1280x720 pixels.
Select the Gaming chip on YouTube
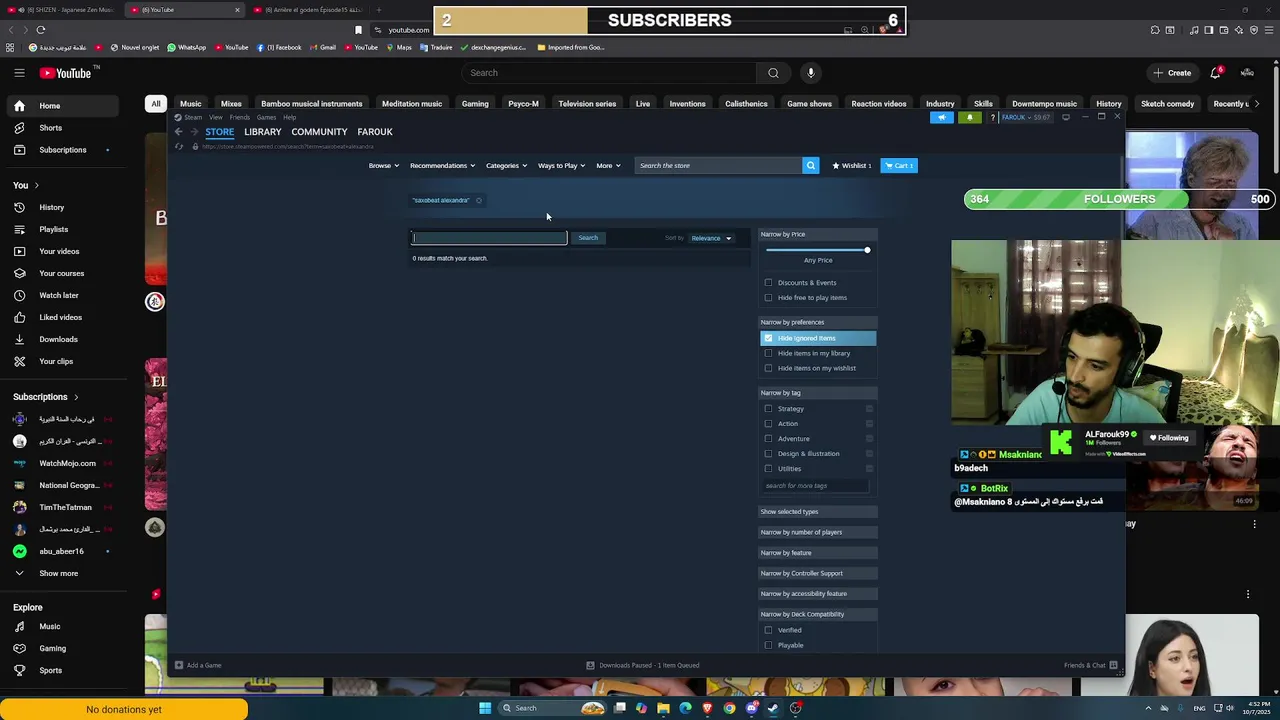point(475,104)
